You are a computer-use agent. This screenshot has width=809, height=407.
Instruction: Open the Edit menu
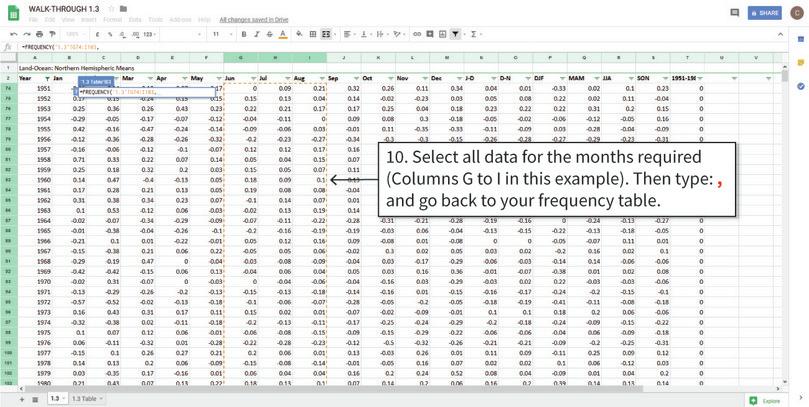click(50, 20)
